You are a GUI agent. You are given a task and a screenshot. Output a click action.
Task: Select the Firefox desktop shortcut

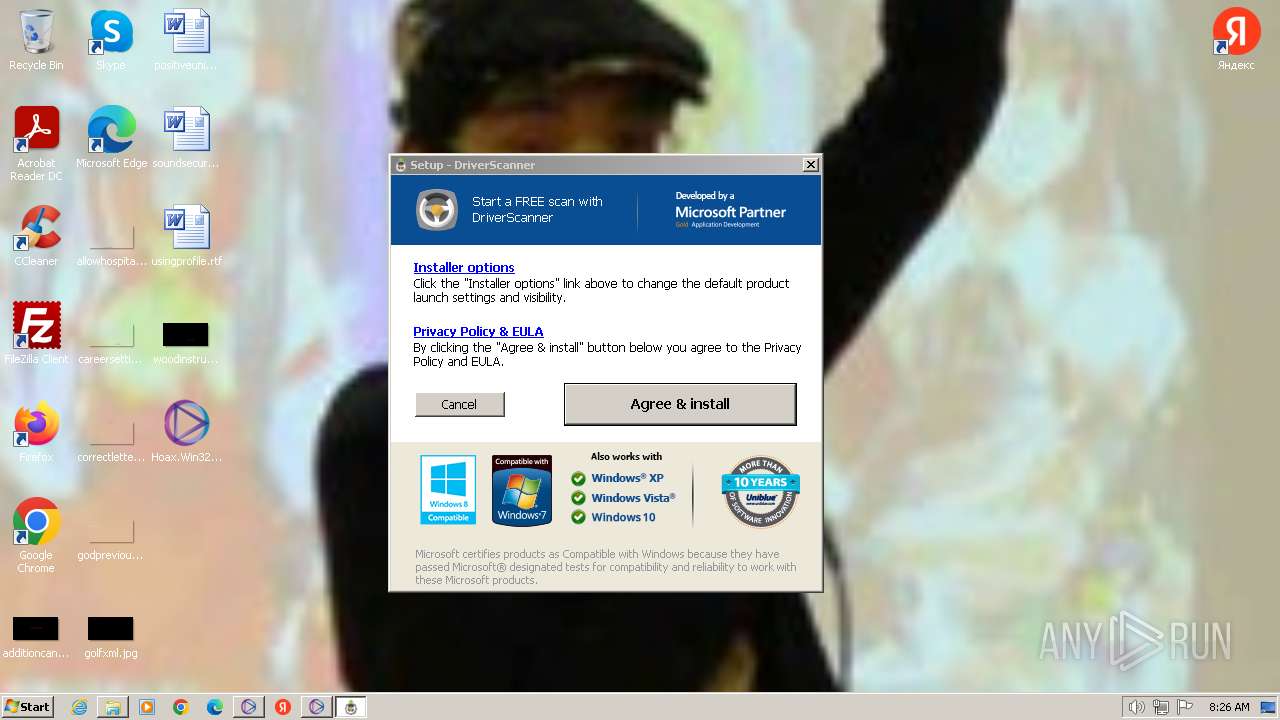click(x=37, y=432)
